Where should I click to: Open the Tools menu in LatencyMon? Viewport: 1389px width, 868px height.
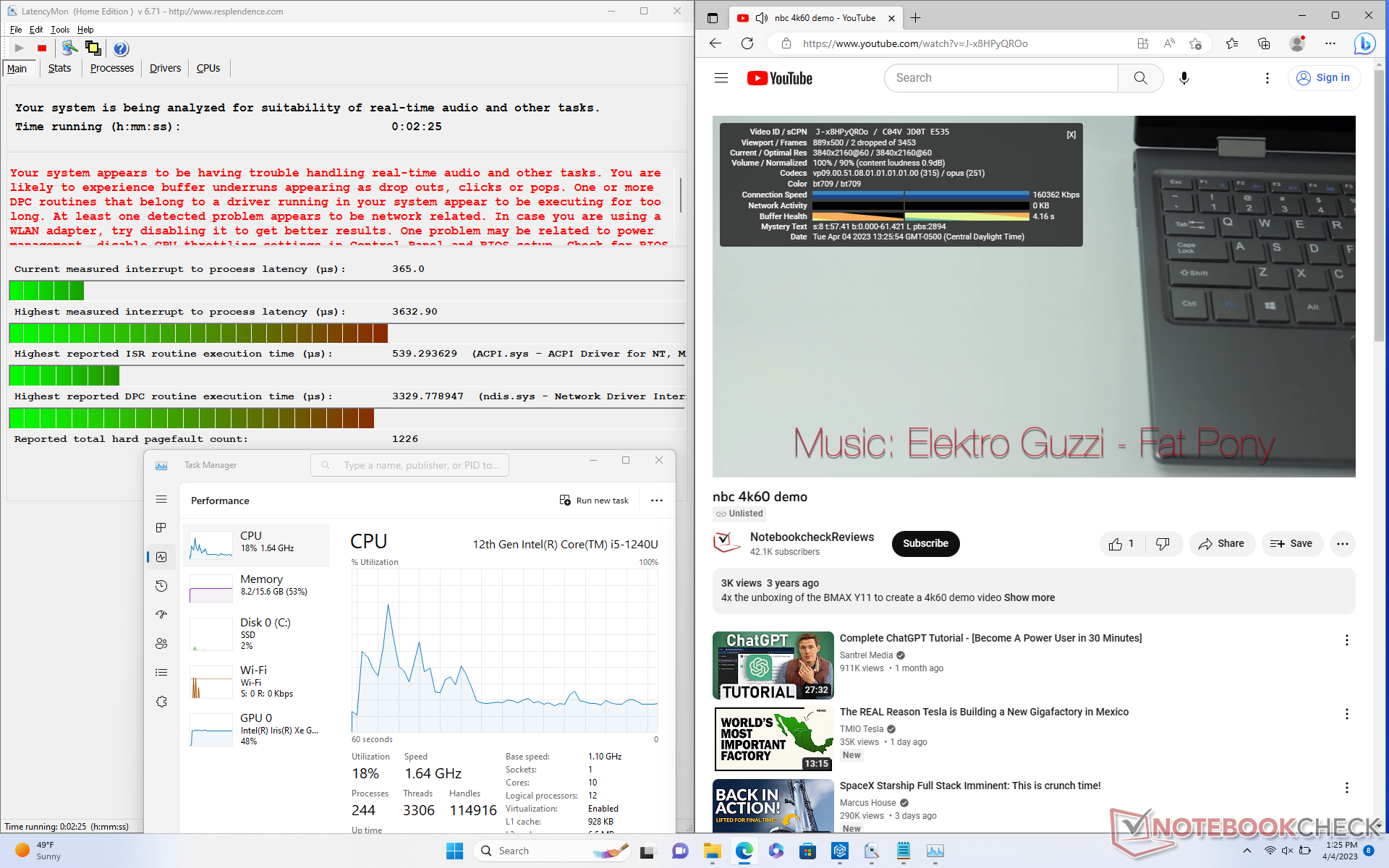[x=60, y=30]
